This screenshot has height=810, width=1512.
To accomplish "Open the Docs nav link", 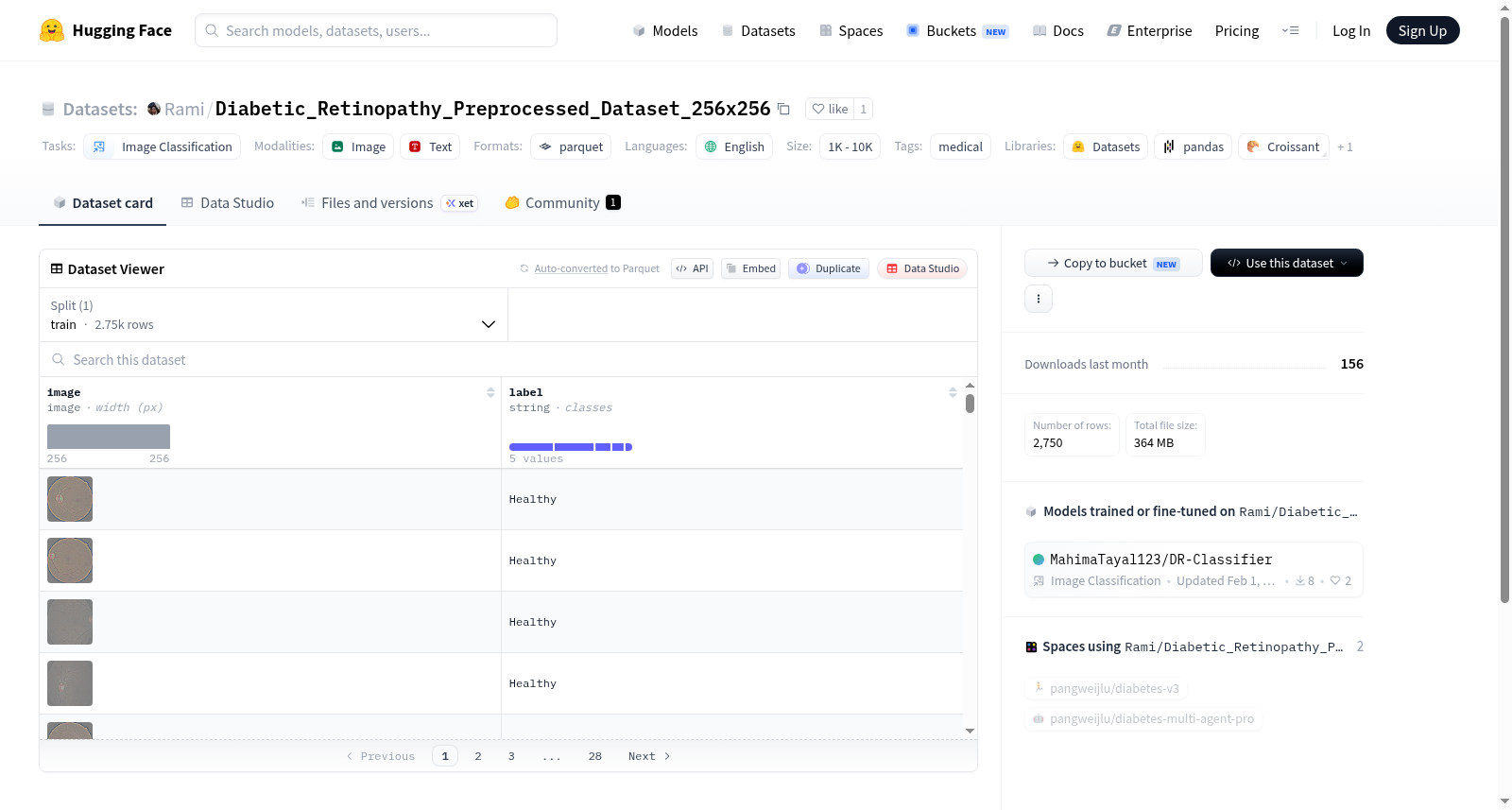I will tap(1058, 30).
